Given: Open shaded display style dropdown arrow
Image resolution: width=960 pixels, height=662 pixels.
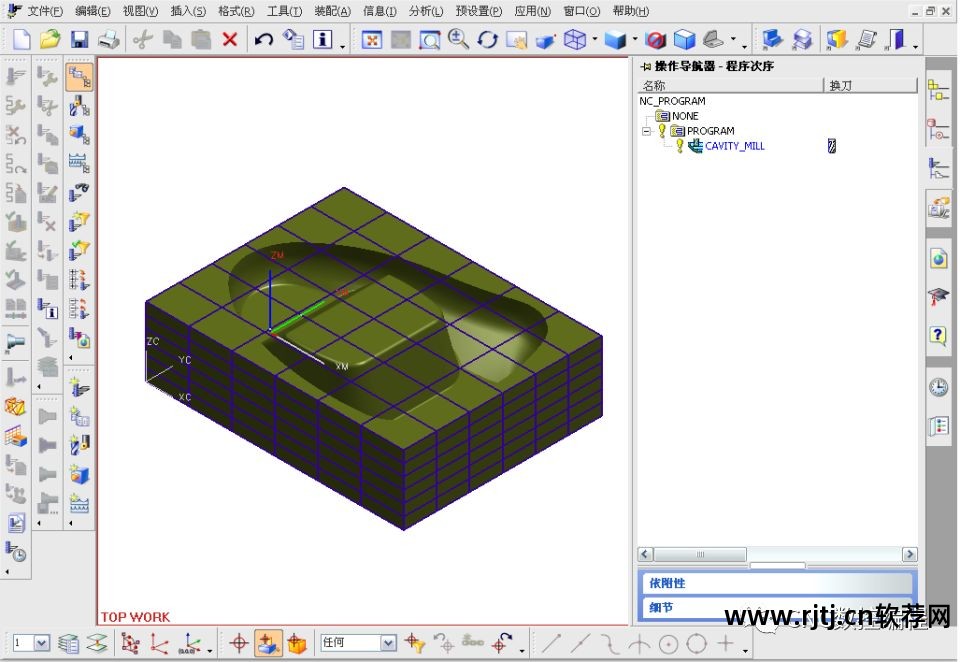Looking at the screenshot, I should [635, 40].
